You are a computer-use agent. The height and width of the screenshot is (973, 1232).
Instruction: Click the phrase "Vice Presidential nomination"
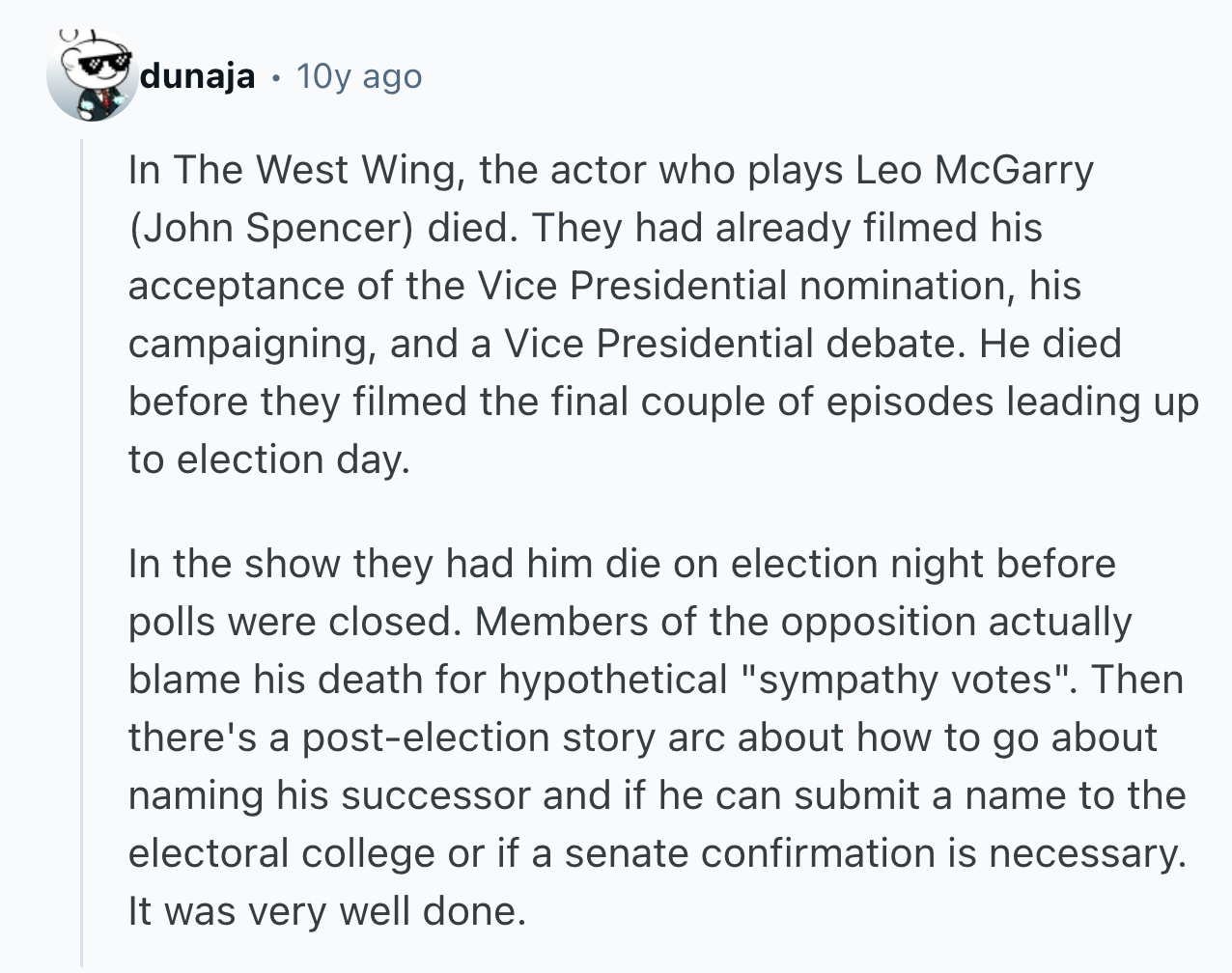[x=743, y=286]
